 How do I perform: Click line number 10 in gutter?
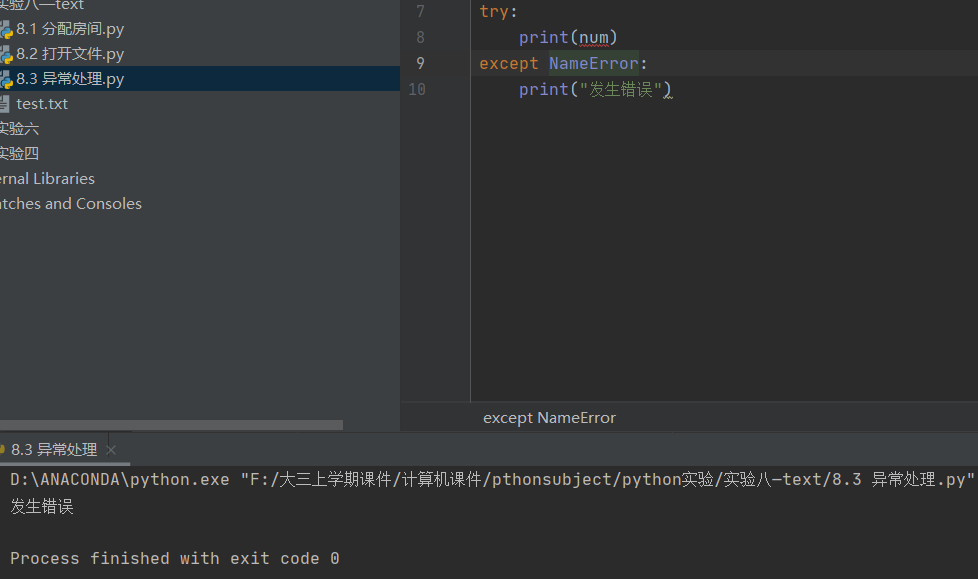tap(417, 89)
